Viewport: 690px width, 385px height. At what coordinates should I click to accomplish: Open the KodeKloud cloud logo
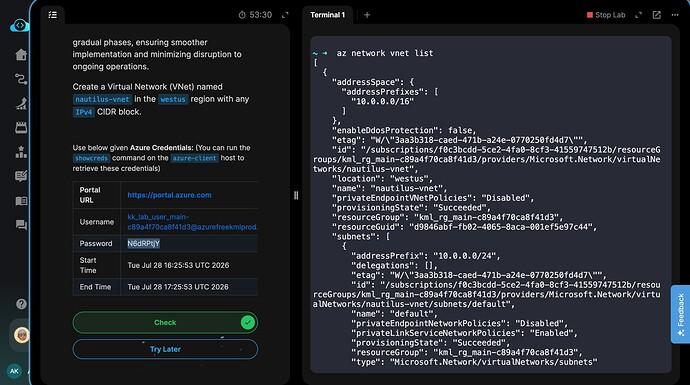(19, 26)
